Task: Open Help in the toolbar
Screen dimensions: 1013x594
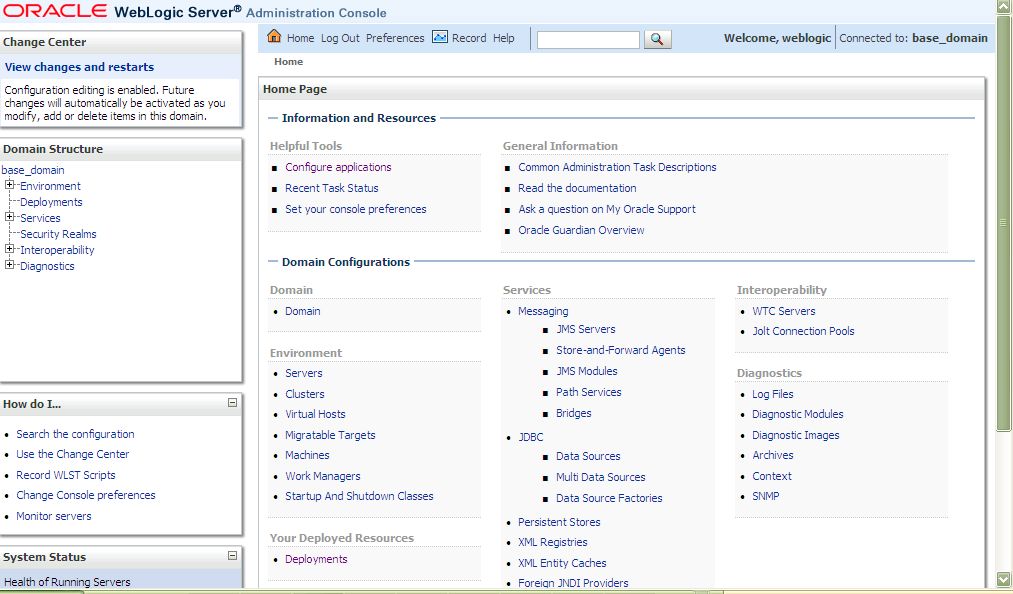Action: (x=504, y=38)
